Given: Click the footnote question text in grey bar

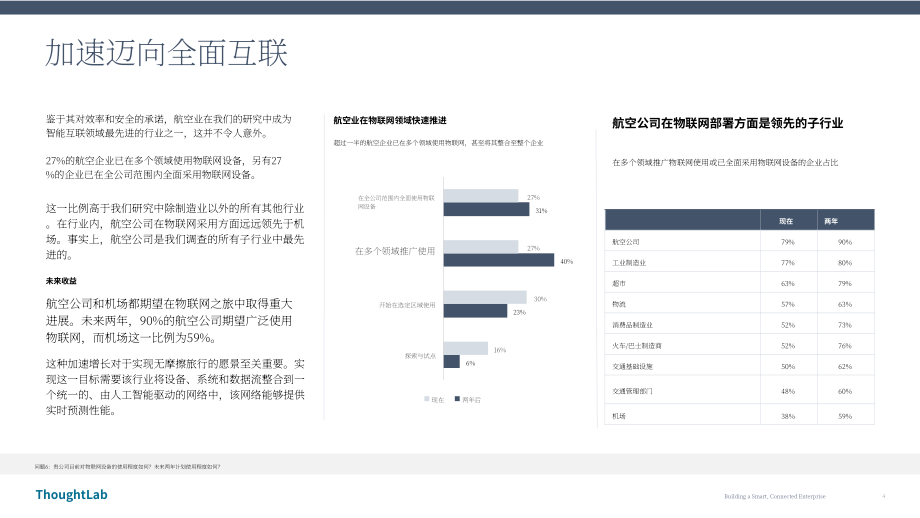Looking at the screenshot, I should click(x=127, y=467).
